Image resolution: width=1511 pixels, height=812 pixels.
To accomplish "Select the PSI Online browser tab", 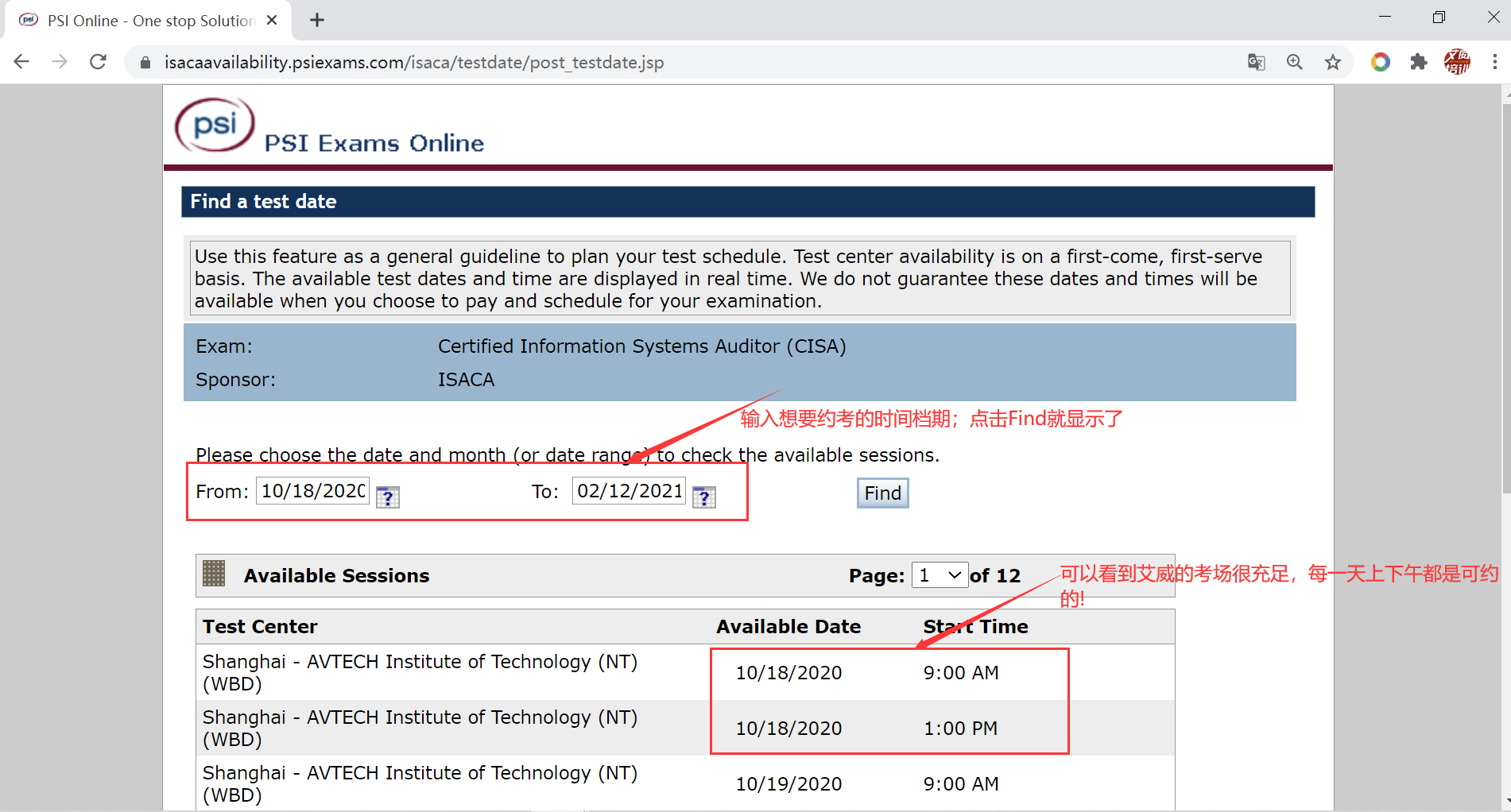I will (149, 20).
